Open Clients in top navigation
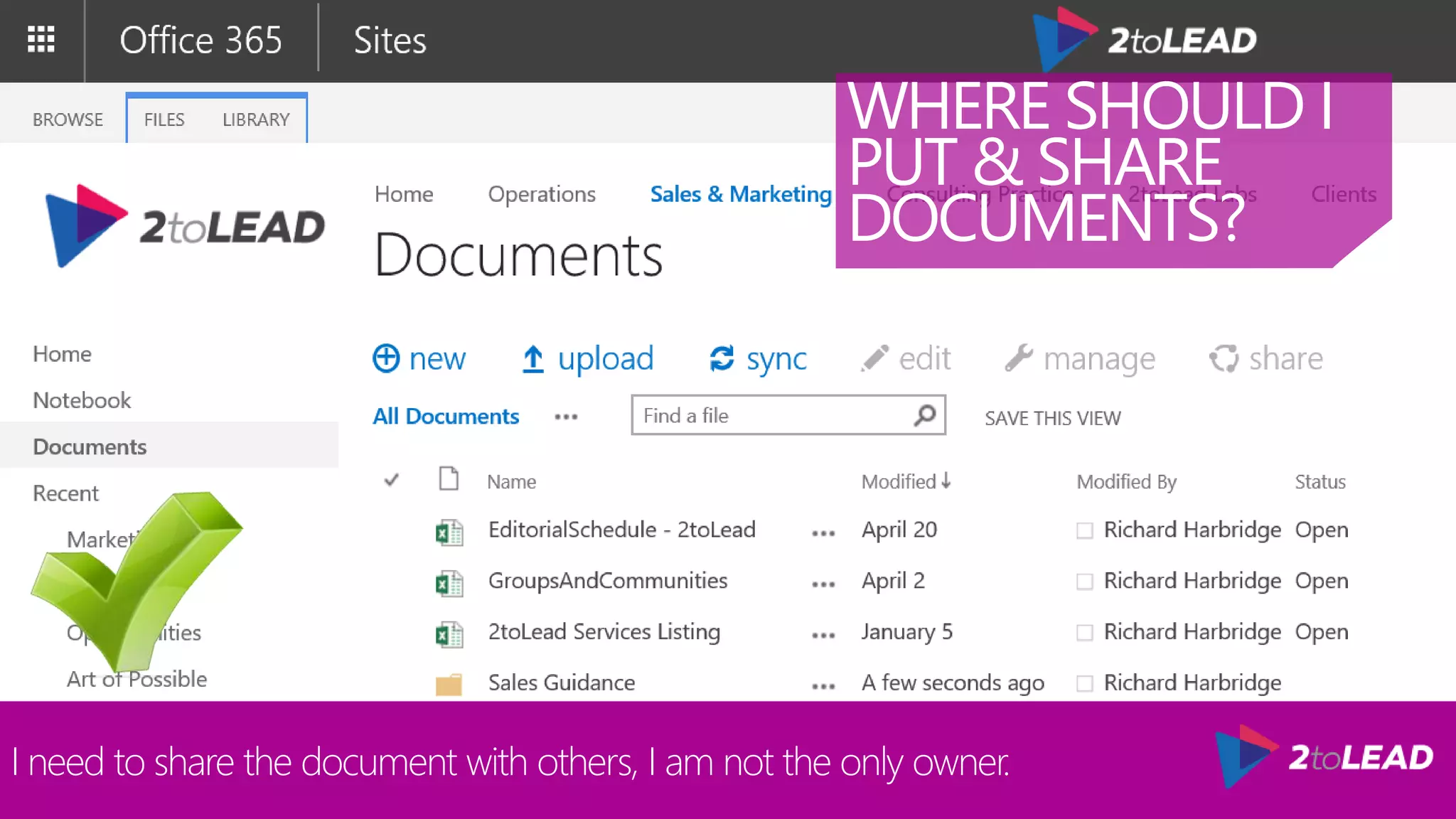The width and height of the screenshot is (1456, 819). click(x=1344, y=194)
